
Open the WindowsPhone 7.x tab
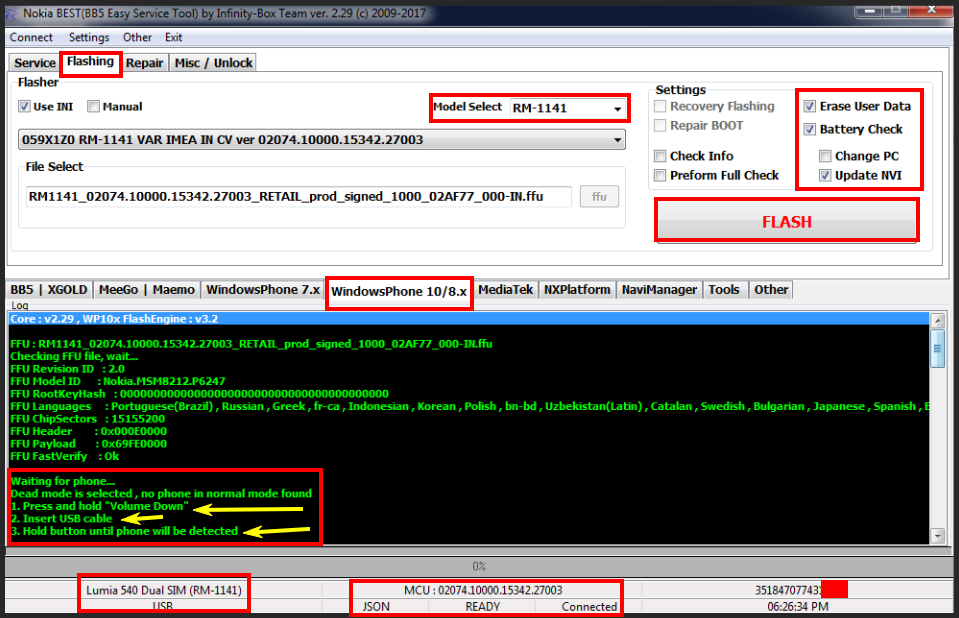click(x=263, y=290)
